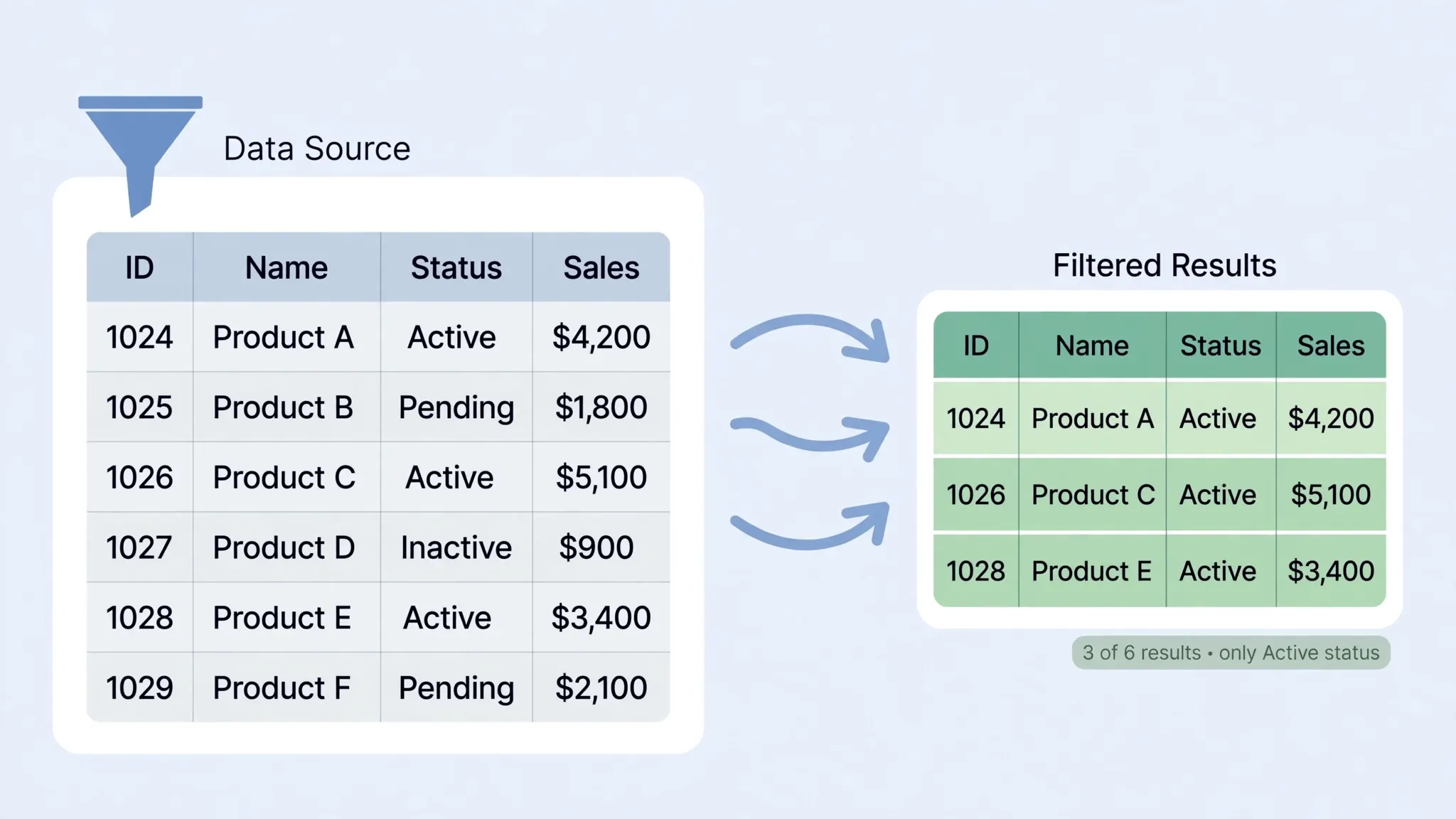Click the ID header in Filtered Results
Viewport: 1456px width, 819px height.
[x=976, y=346]
